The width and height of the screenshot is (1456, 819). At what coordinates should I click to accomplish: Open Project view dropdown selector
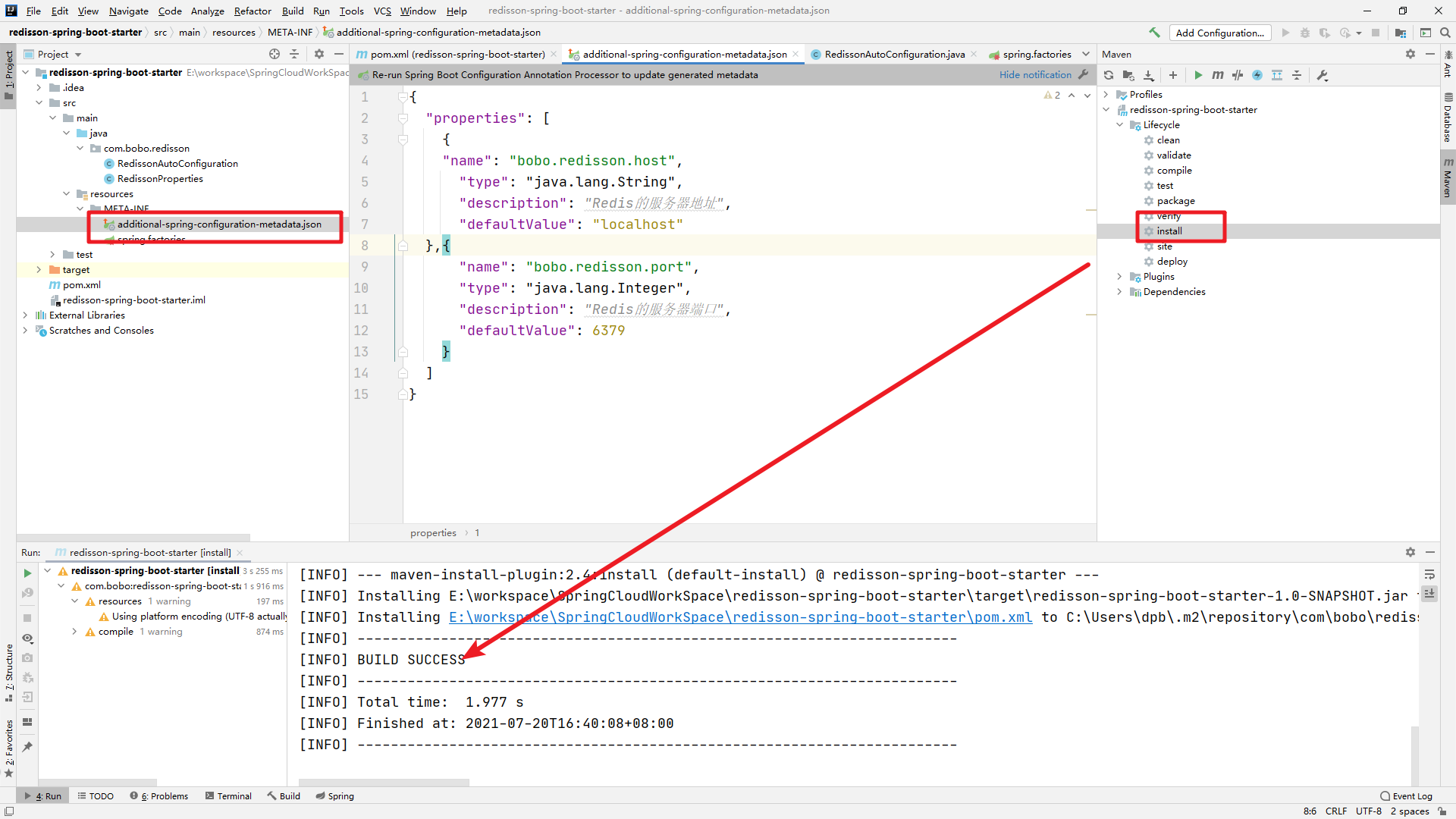(x=54, y=54)
